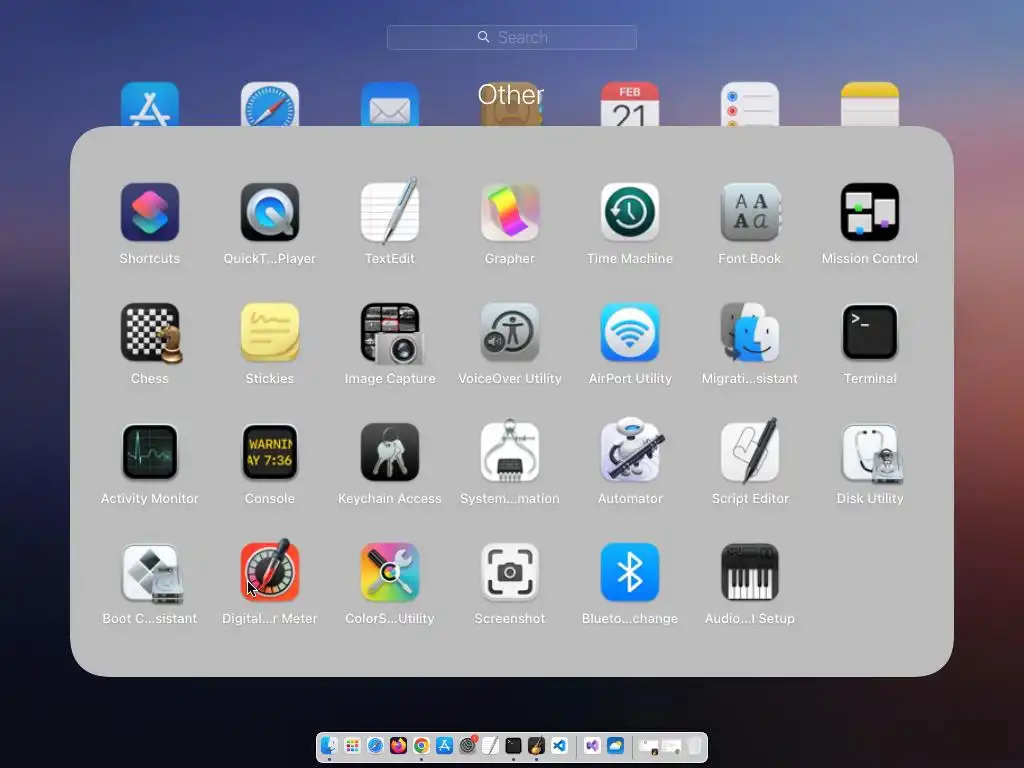Viewport: 1024px width, 768px height.
Task: Launch Font Book
Action: pos(750,212)
